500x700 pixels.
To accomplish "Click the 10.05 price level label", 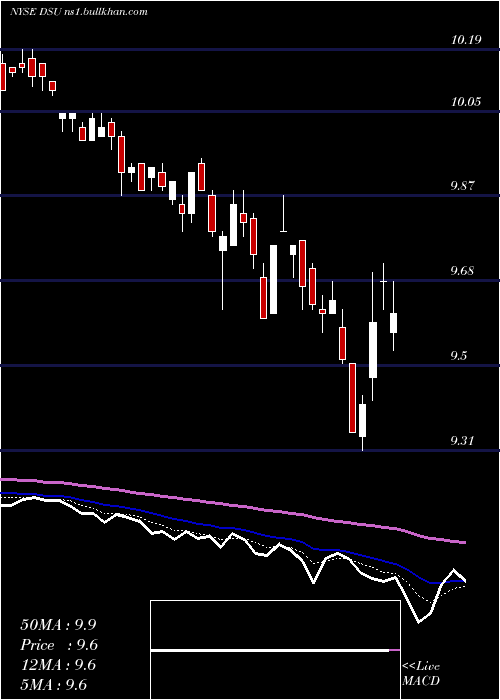I will tap(466, 101).
